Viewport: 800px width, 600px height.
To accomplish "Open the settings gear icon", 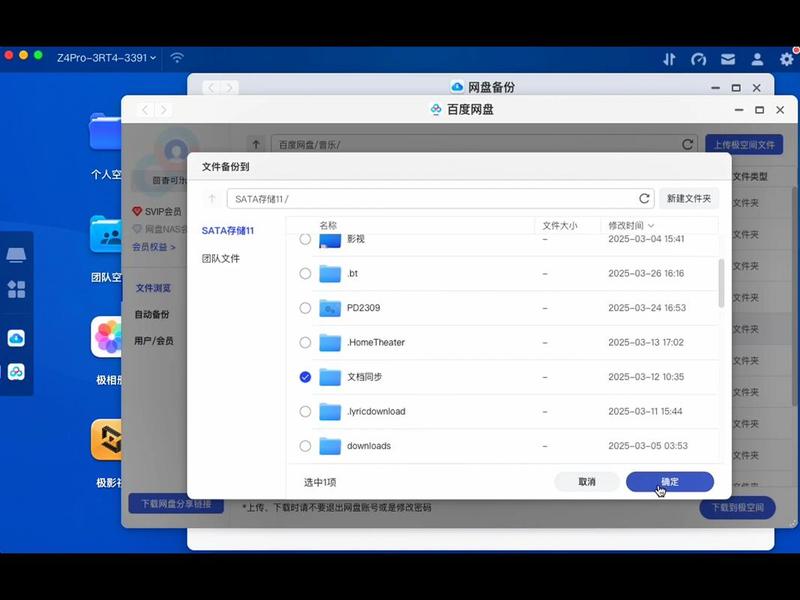I will (x=787, y=59).
